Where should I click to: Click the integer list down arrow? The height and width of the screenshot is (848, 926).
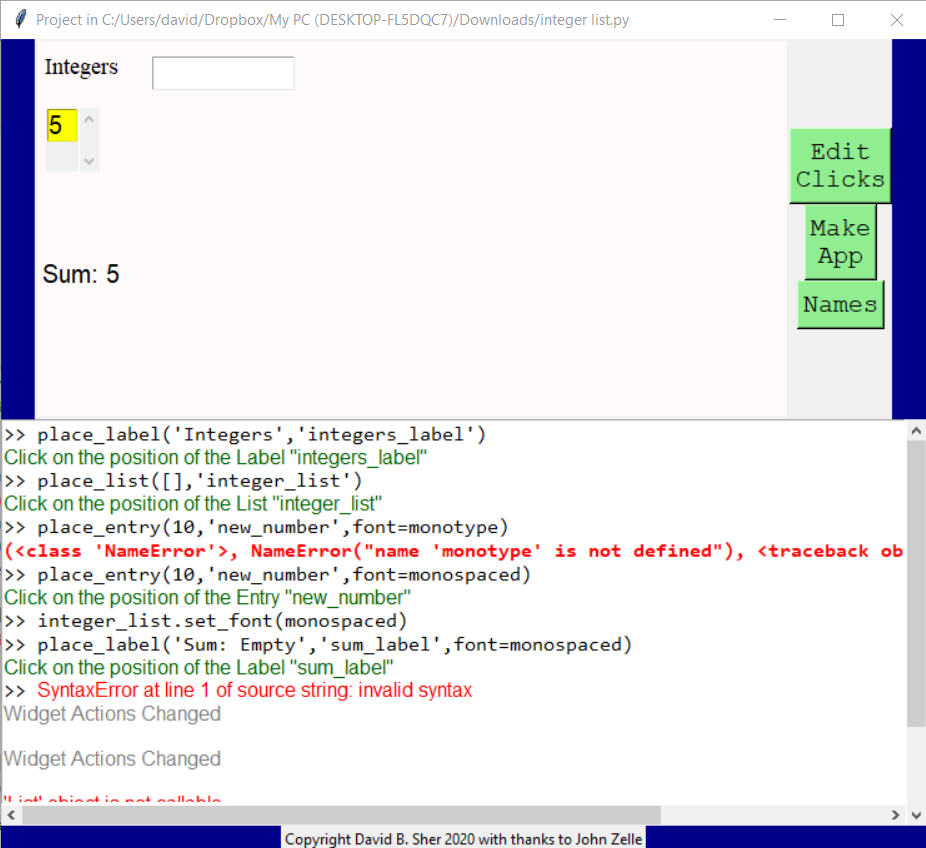(89, 161)
